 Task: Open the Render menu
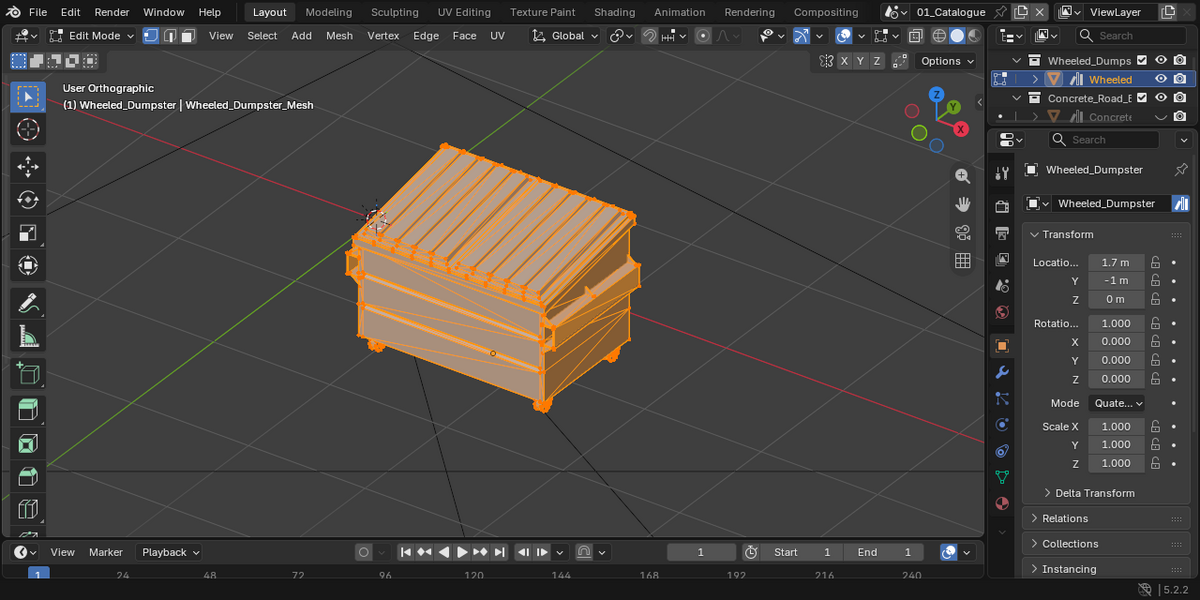coord(112,12)
